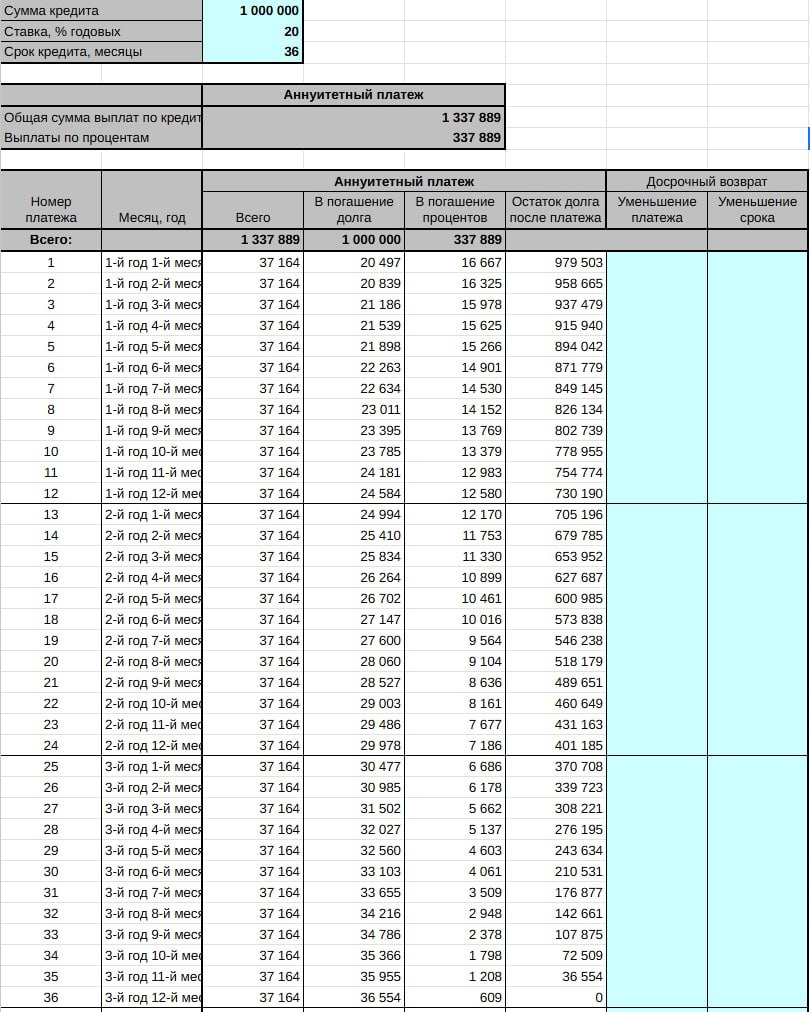Click 'Уменьшение платежа' input for payment 25
The width and height of the screenshot is (810, 1012).
point(656,766)
